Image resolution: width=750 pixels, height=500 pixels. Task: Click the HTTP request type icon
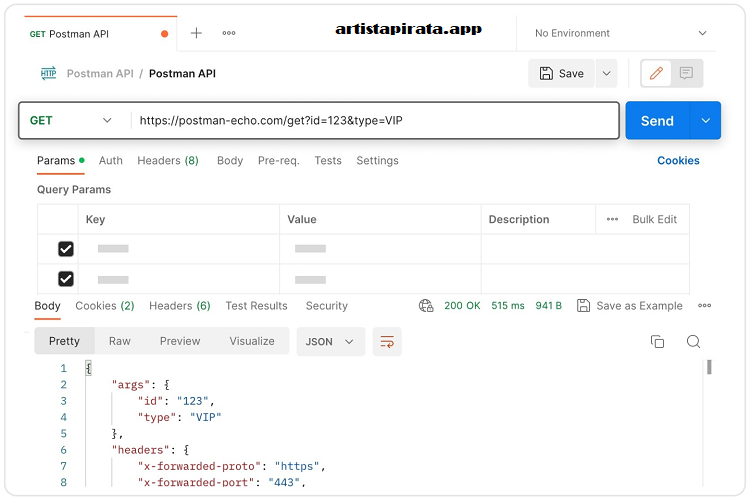coord(48,73)
